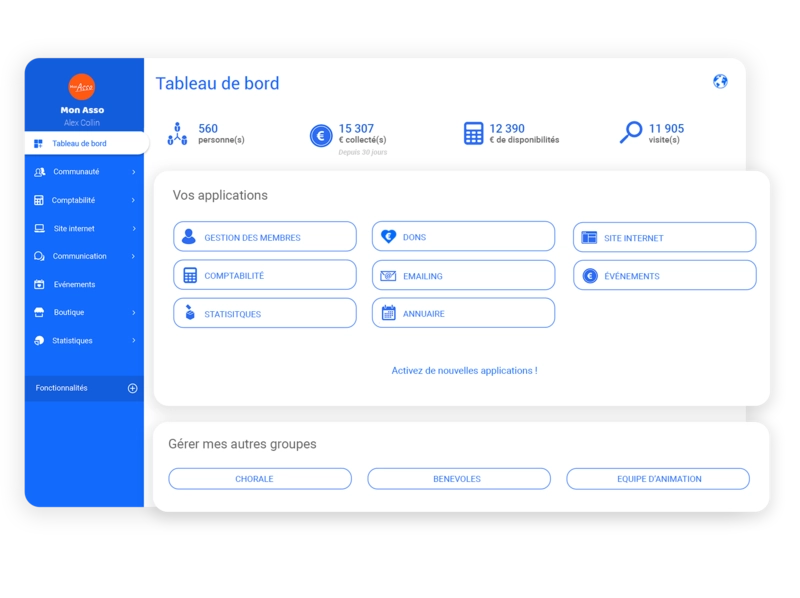800x598 pixels.
Task: Click the person icon in Gestion des membres
Action: (189, 236)
